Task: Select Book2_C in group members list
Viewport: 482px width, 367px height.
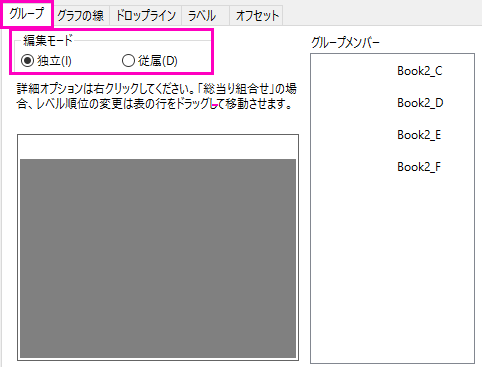Action: point(420,71)
